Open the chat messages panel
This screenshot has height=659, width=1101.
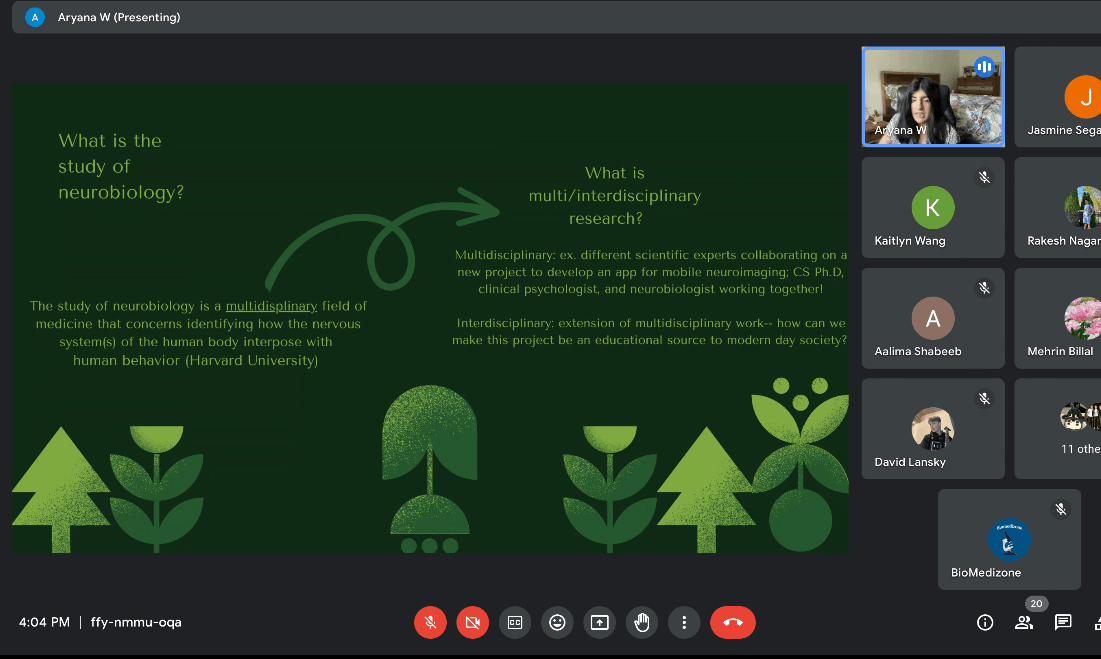pyautogui.click(x=1063, y=622)
